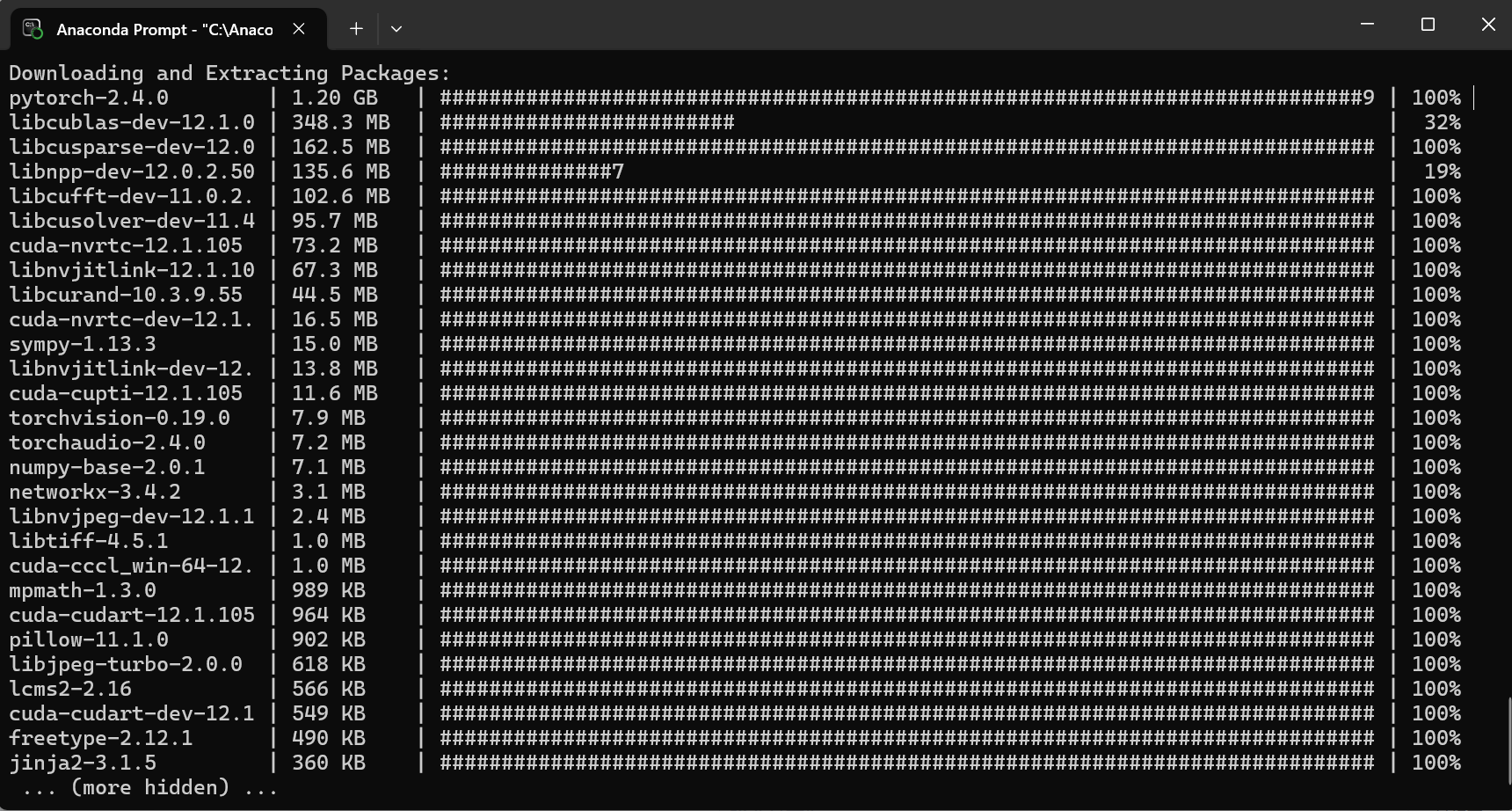Click the libcusolver-dev-11.4 package name
1512x811 pixels.
pyautogui.click(x=132, y=221)
